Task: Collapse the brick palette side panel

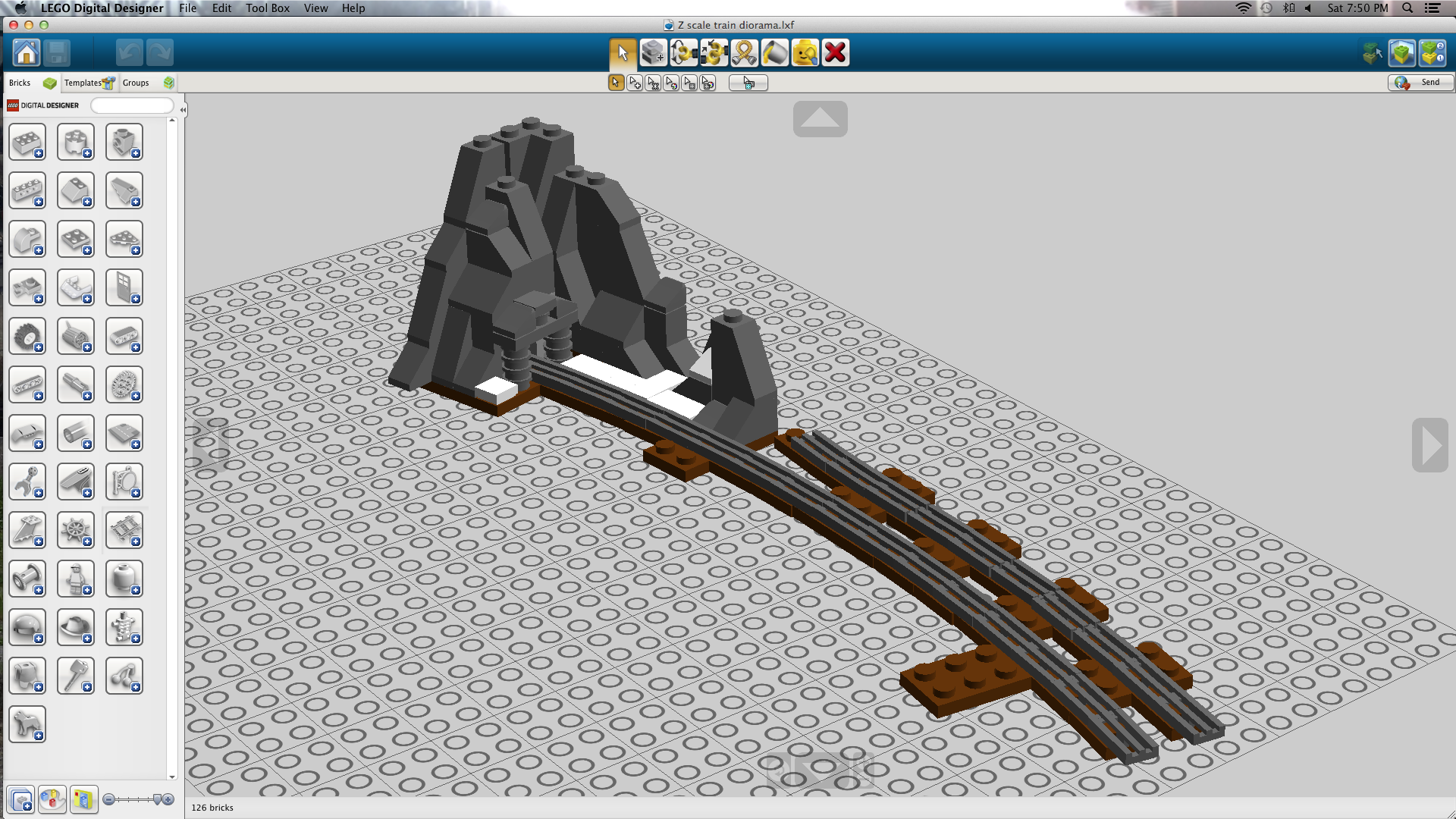Action: click(x=183, y=110)
